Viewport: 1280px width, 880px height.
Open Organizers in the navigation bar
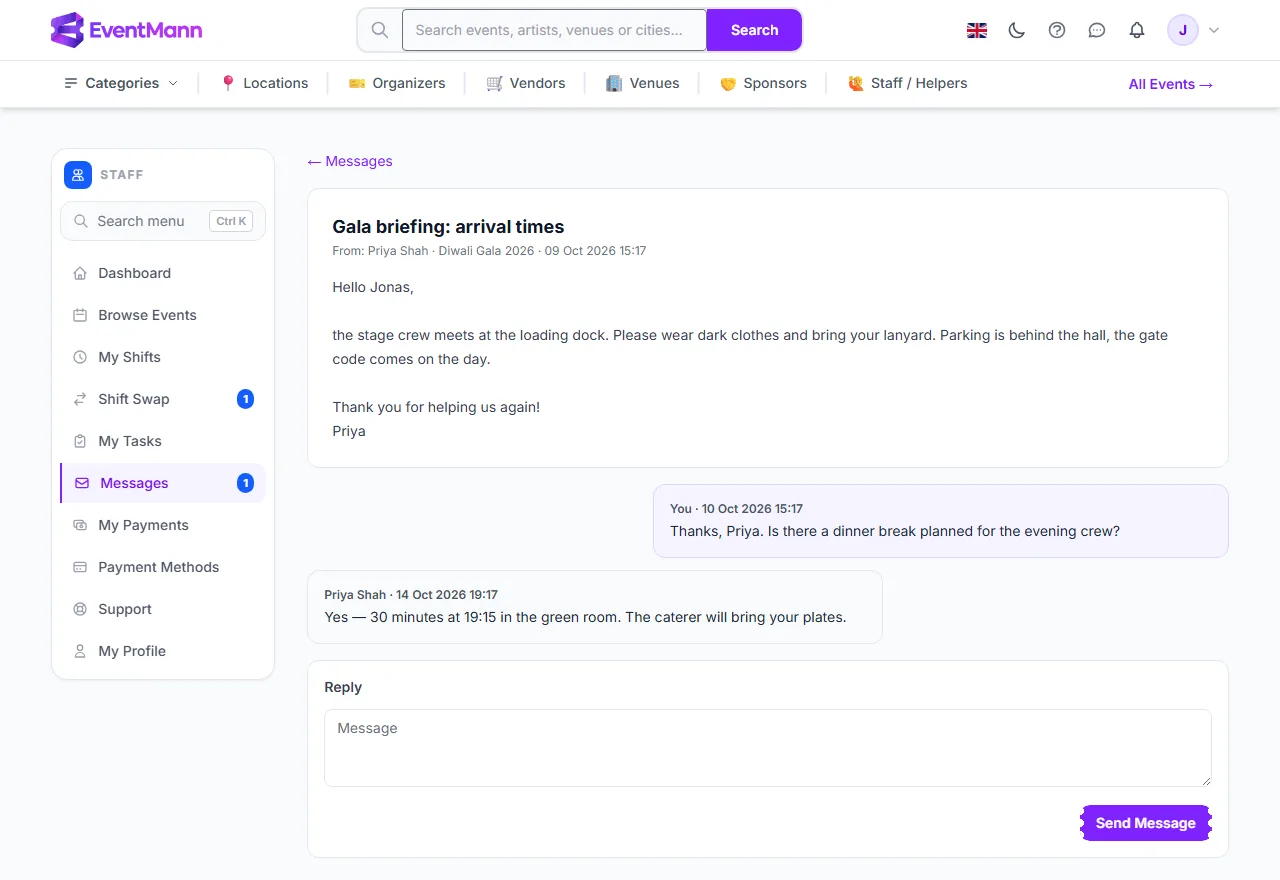[x=397, y=83]
